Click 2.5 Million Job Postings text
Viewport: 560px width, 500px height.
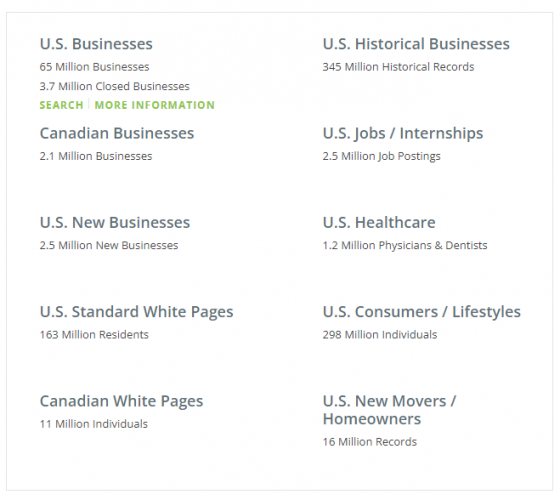point(381,156)
